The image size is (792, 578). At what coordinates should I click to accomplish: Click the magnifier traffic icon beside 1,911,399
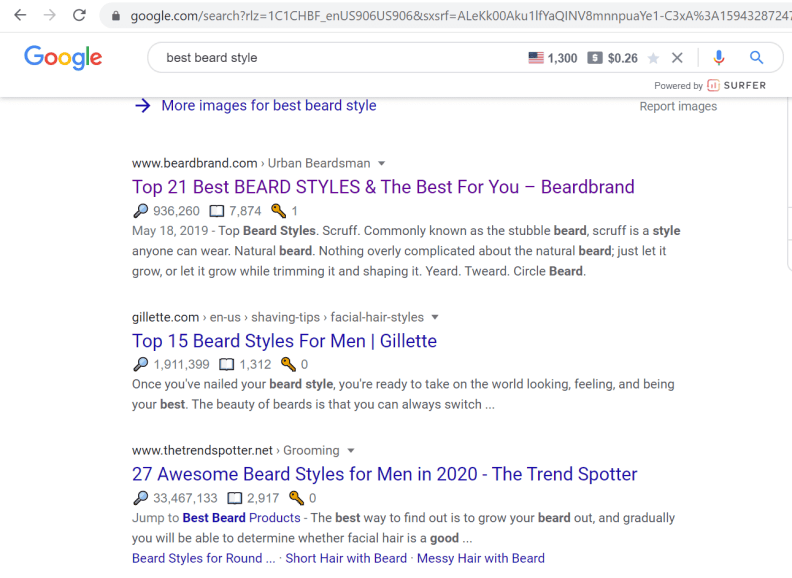pyautogui.click(x=140, y=364)
